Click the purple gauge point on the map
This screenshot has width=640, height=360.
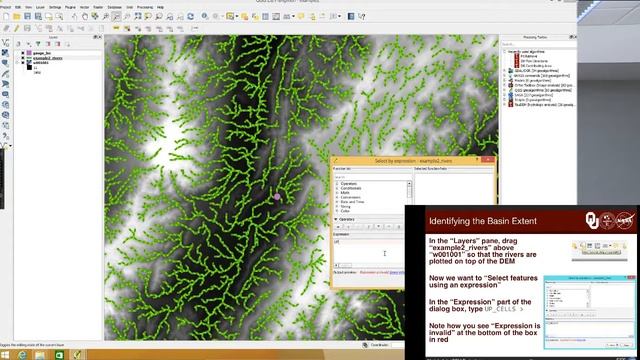[277, 197]
